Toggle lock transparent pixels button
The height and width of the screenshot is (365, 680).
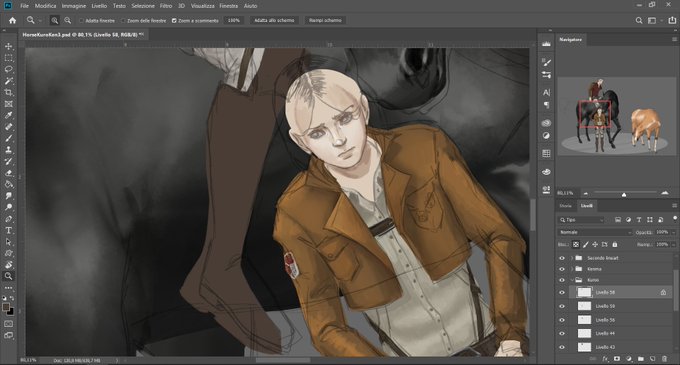pos(576,244)
